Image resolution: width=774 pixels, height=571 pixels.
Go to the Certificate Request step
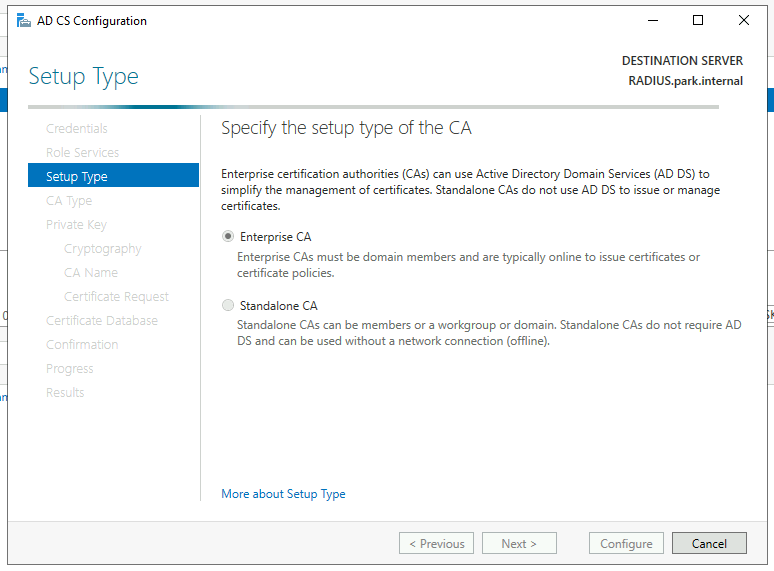click(x=116, y=297)
